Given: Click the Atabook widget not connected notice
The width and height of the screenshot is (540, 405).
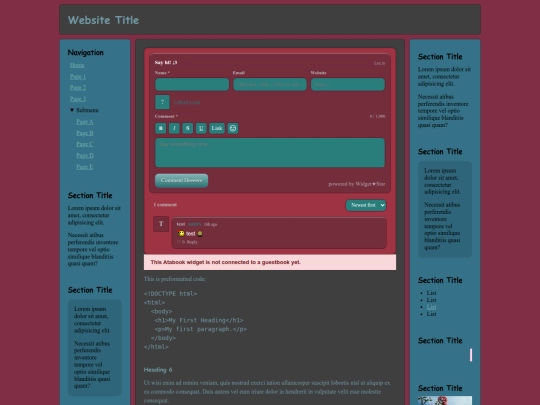Looking at the screenshot, I should (x=270, y=262).
